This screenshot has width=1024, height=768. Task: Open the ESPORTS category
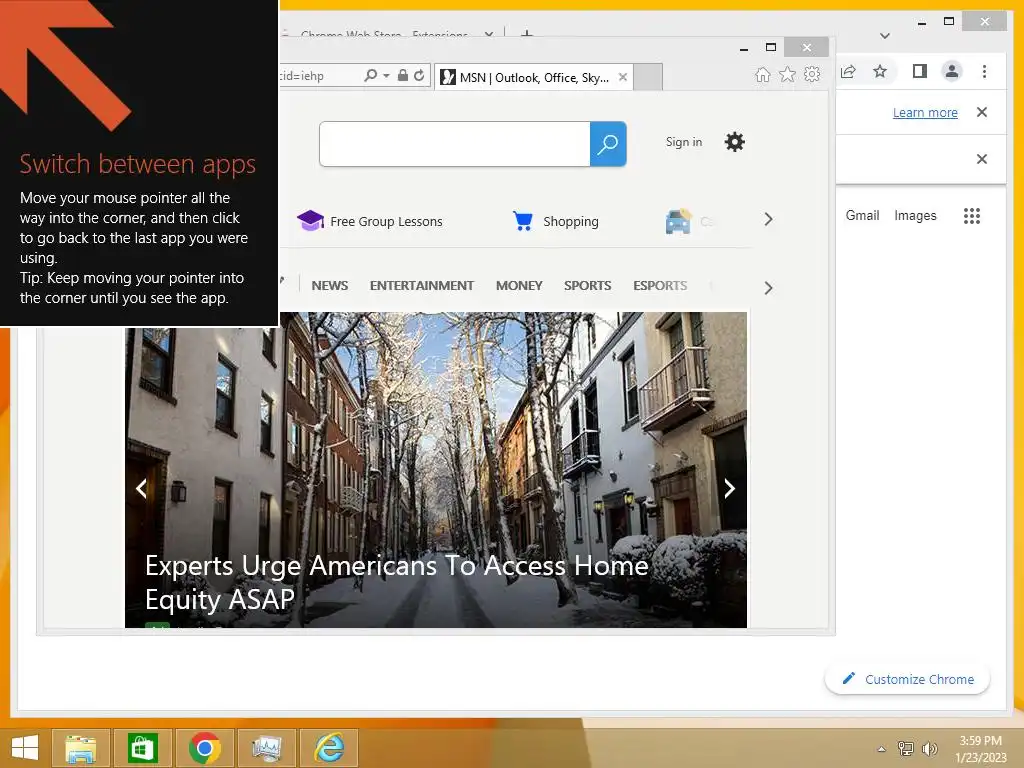pos(660,285)
